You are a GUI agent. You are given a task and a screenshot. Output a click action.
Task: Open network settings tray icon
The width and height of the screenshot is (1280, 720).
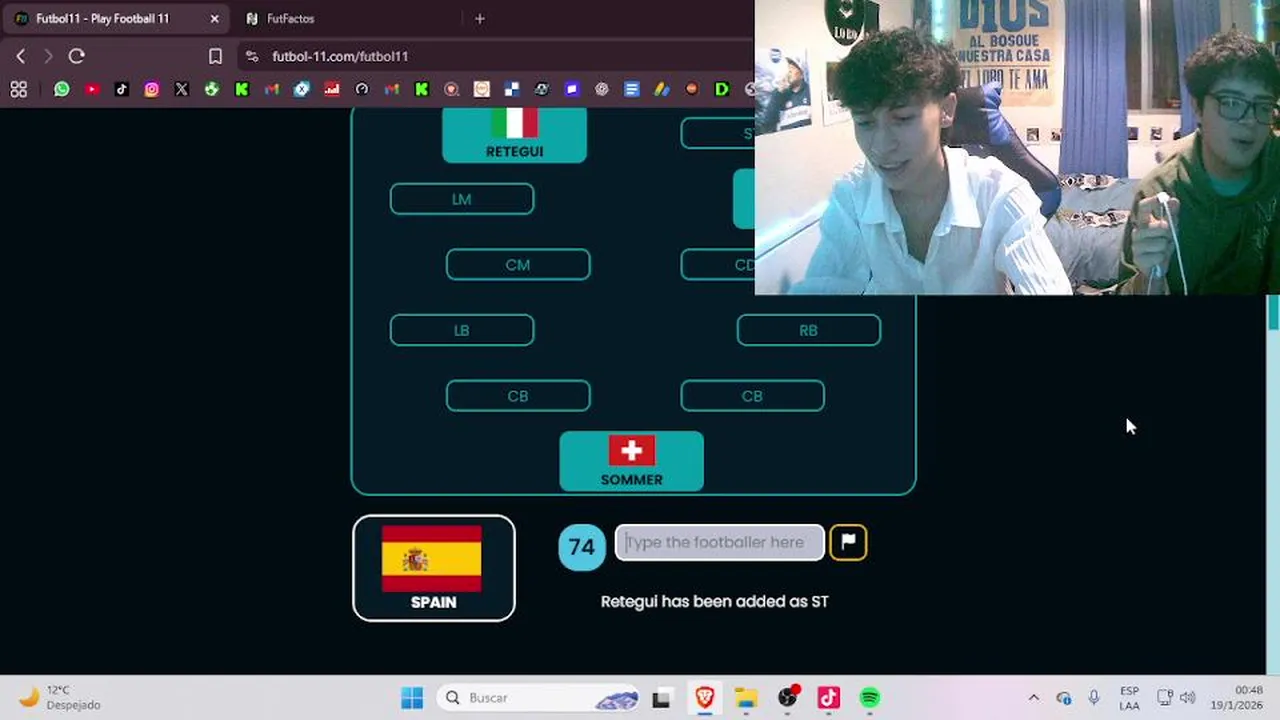click(1165, 698)
